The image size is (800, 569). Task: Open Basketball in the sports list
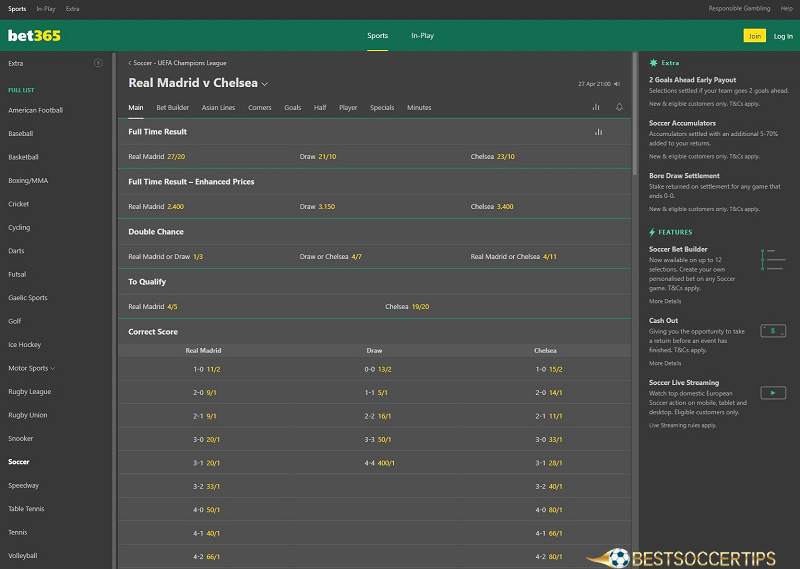(23, 157)
